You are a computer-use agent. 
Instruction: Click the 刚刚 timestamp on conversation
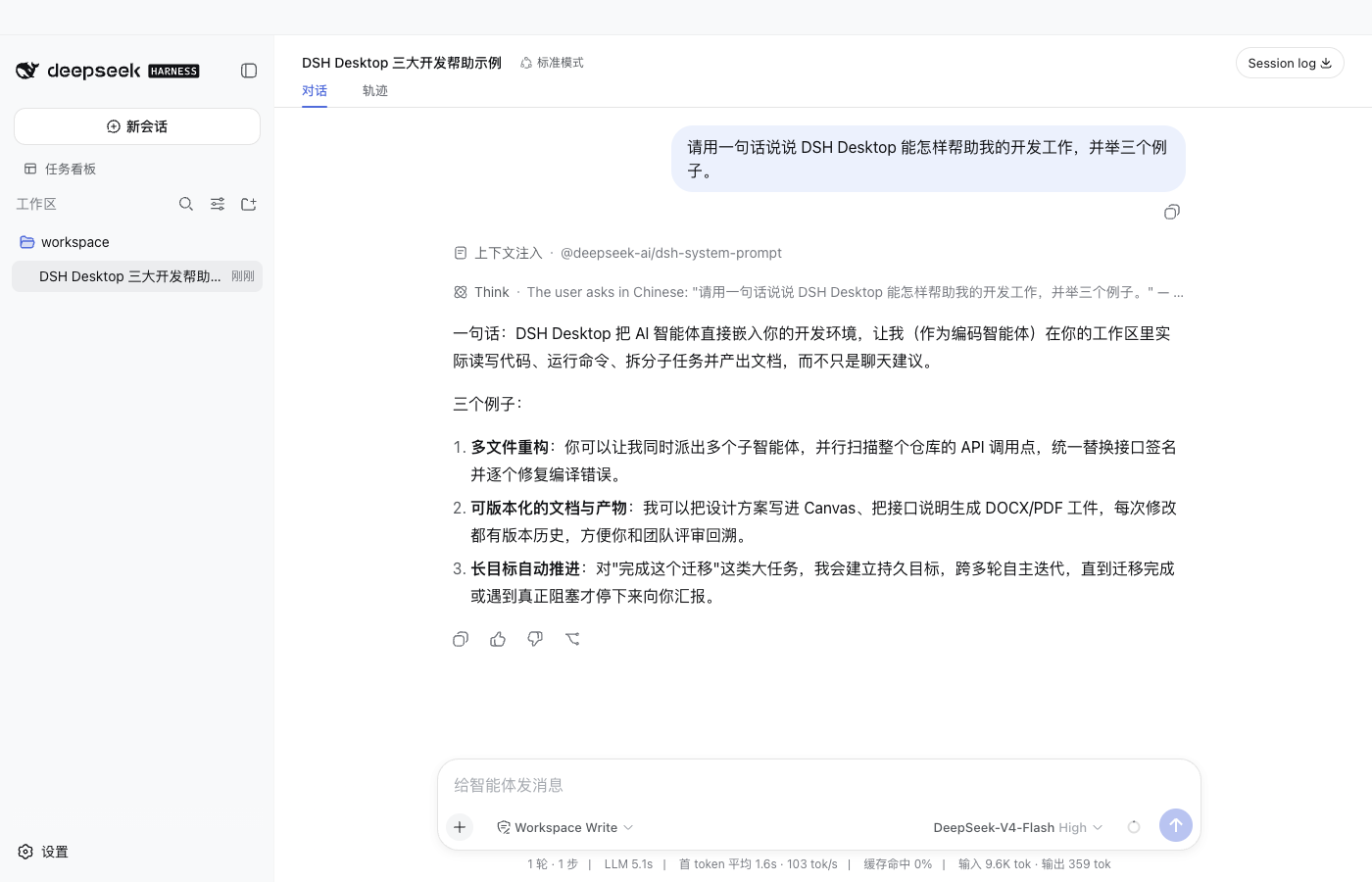point(243,276)
